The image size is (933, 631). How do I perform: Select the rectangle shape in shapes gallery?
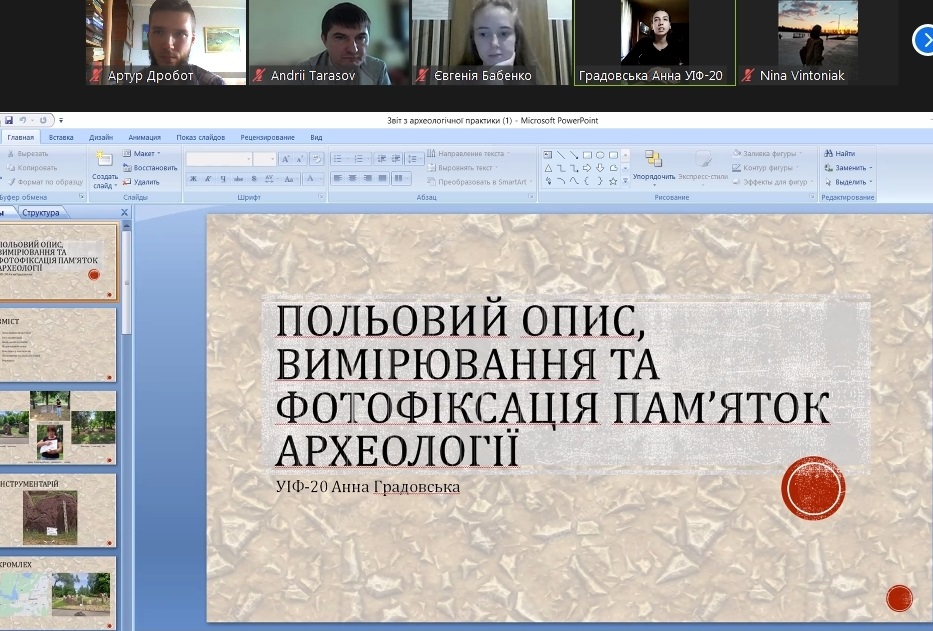(x=587, y=155)
